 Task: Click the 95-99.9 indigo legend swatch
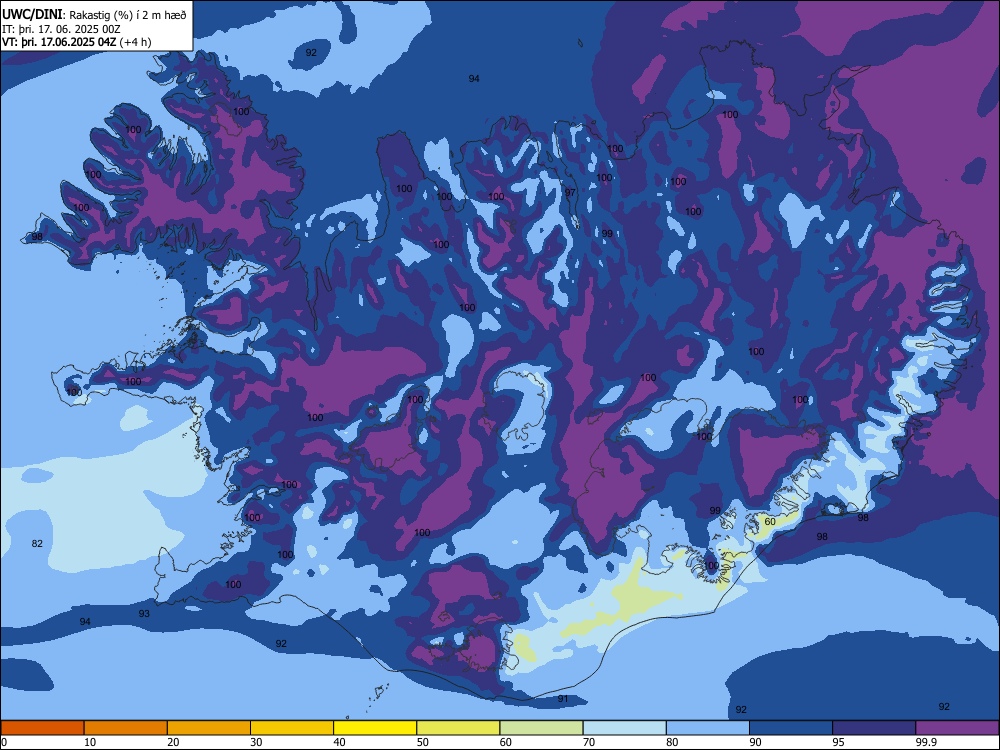click(874, 728)
